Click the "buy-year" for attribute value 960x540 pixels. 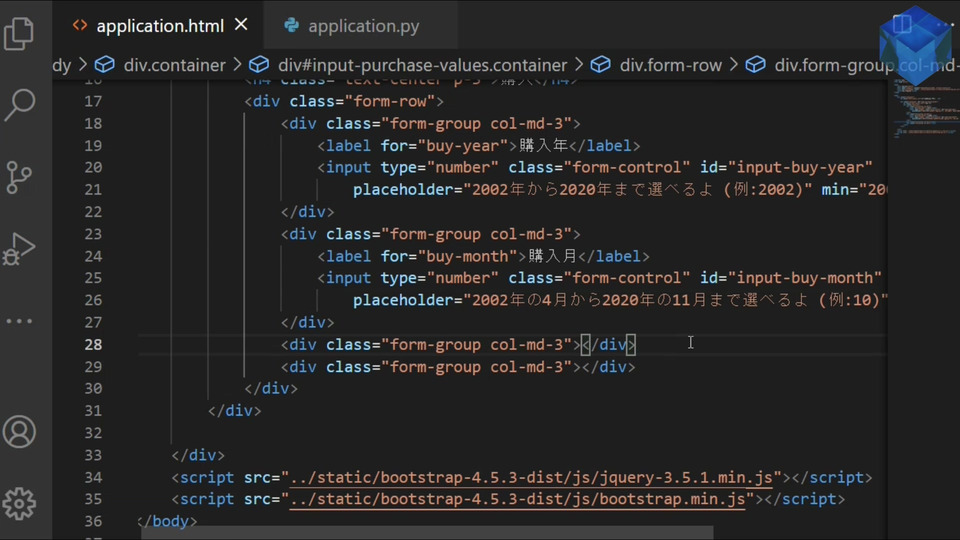tap(463, 146)
